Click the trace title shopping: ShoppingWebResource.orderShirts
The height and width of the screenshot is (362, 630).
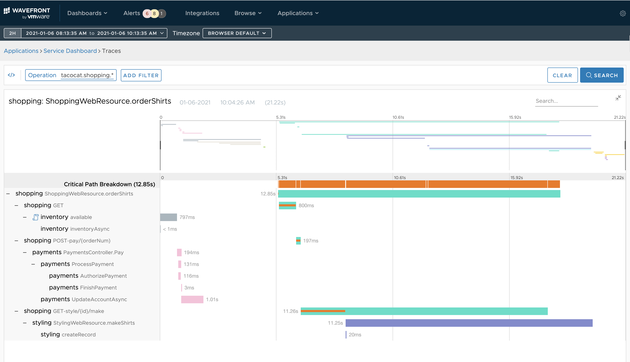click(90, 101)
